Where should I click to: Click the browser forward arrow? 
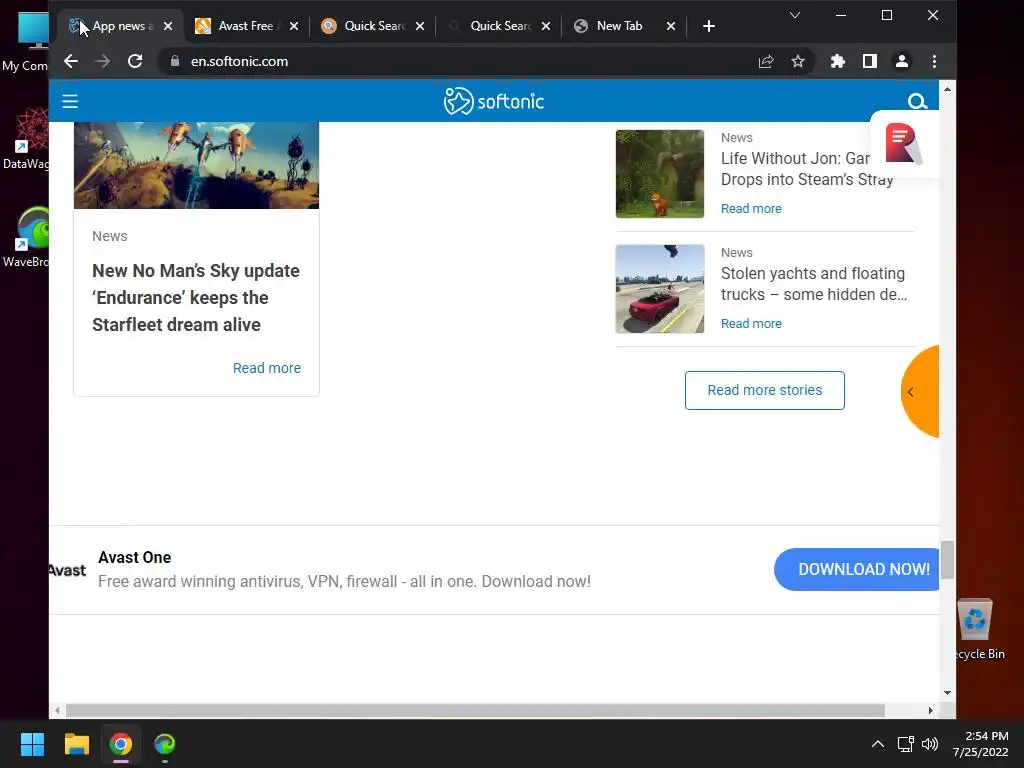pyautogui.click(x=103, y=61)
